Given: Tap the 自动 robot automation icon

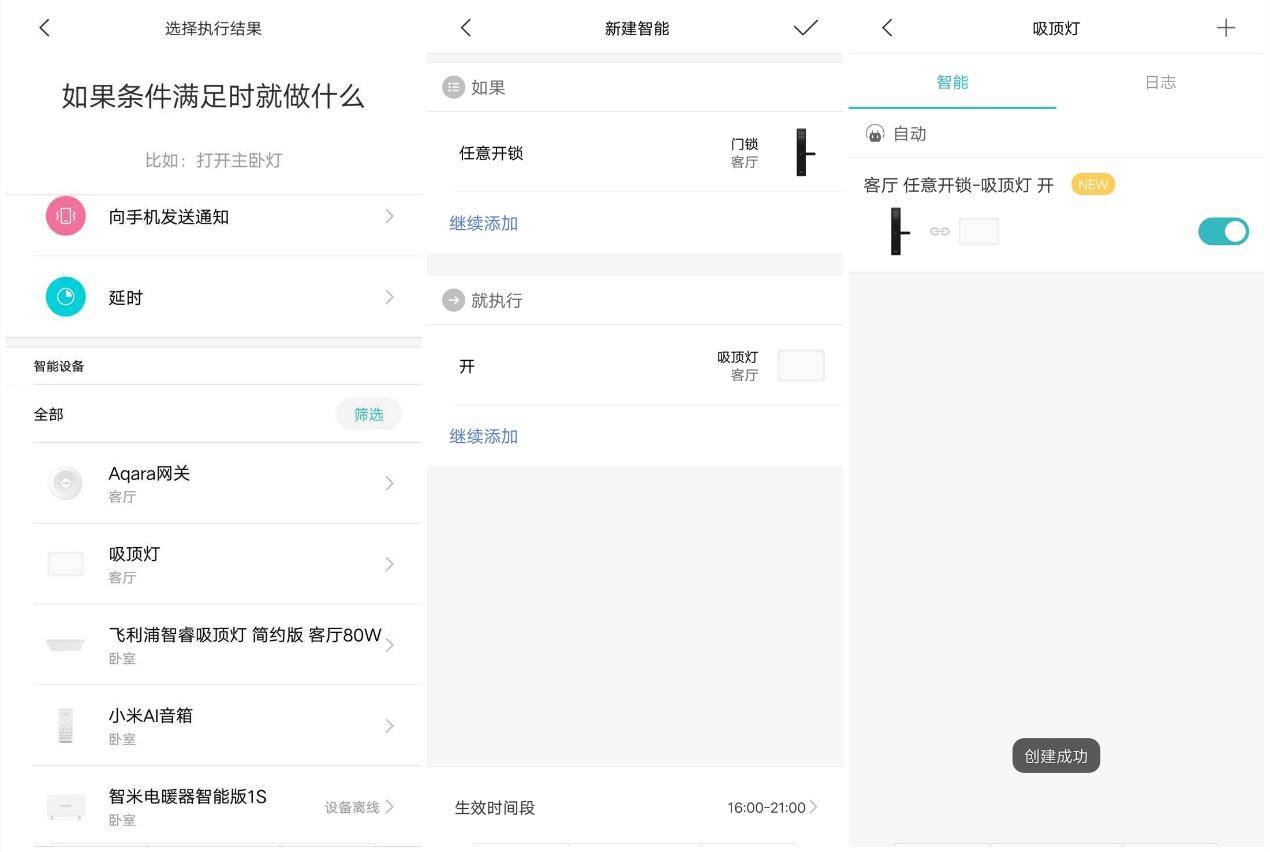Looking at the screenshot, I should click(x=875, y=132).
